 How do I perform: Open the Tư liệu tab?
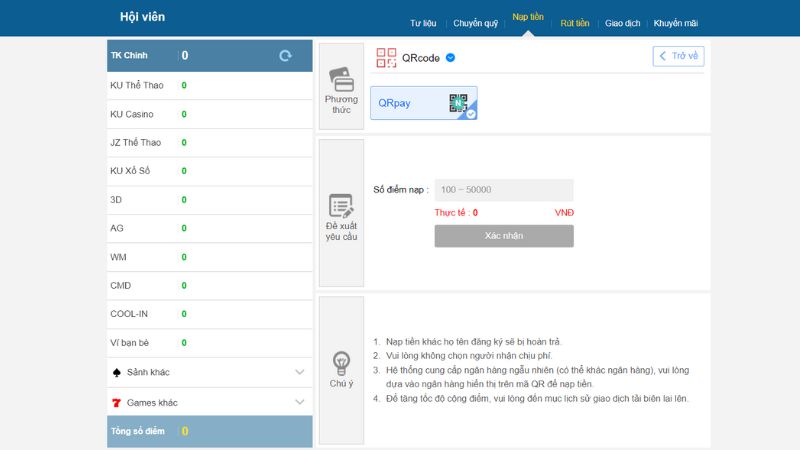point(424,23)
